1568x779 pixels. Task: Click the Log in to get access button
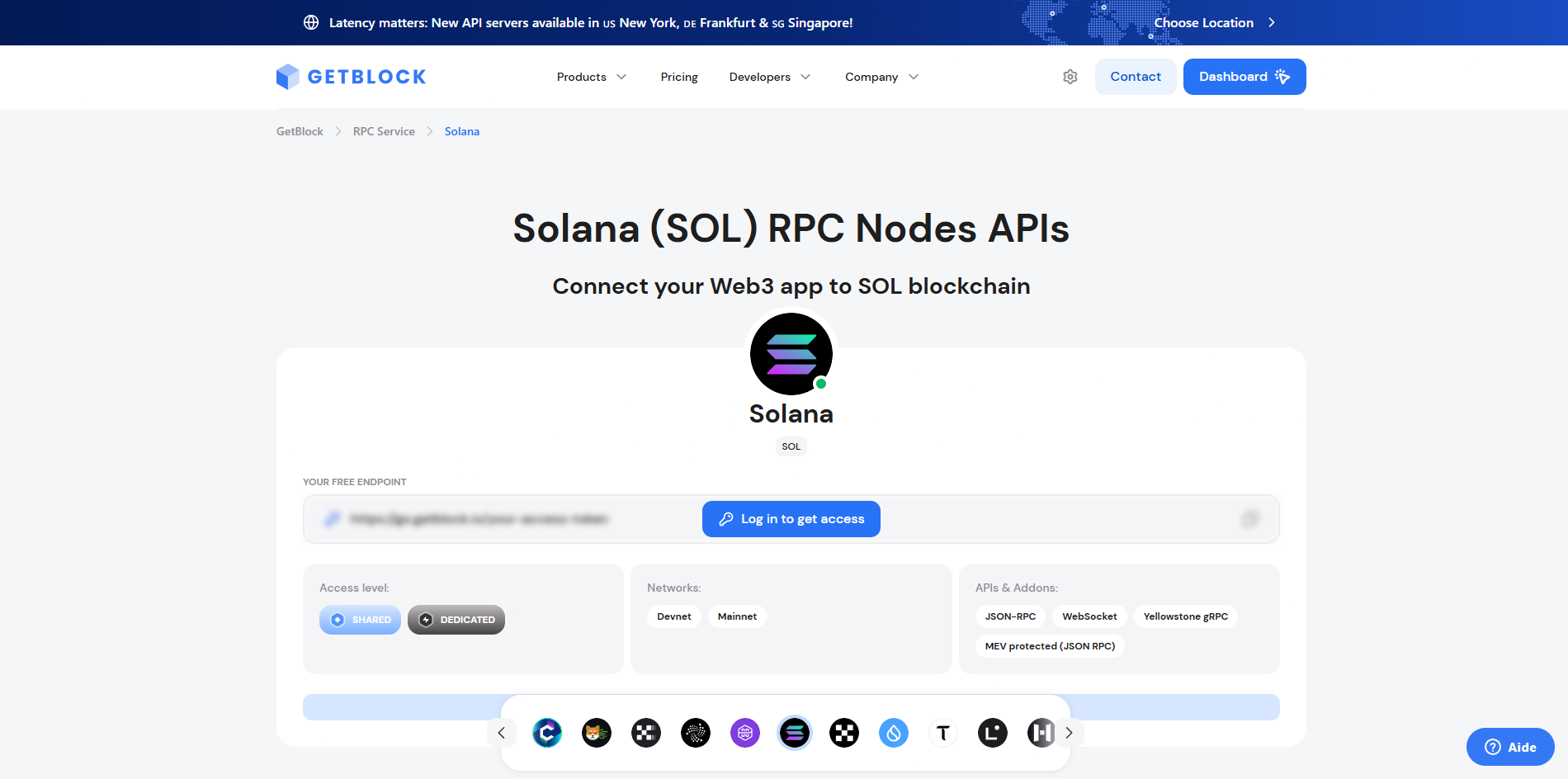click(791, 519)
